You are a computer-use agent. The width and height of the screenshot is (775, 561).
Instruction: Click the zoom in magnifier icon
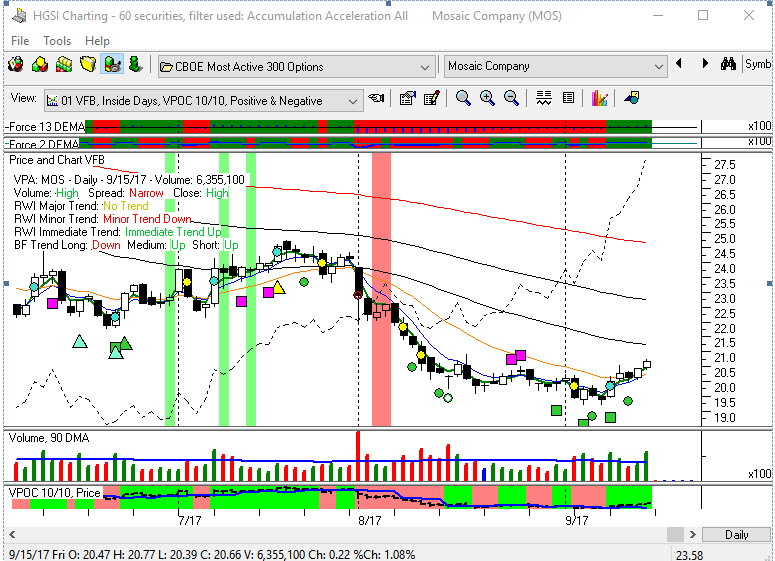487,98
